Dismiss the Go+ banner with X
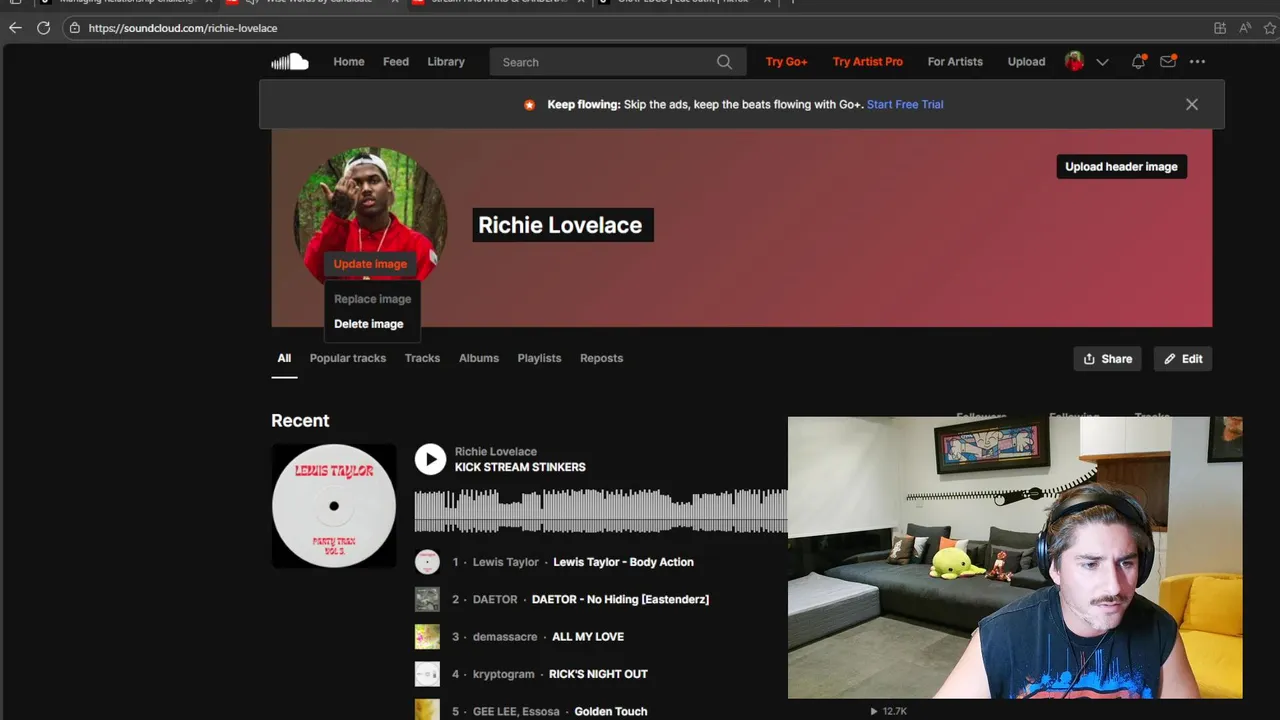The height and width of the screenshot is (720, 1280). coord(1192,104)
